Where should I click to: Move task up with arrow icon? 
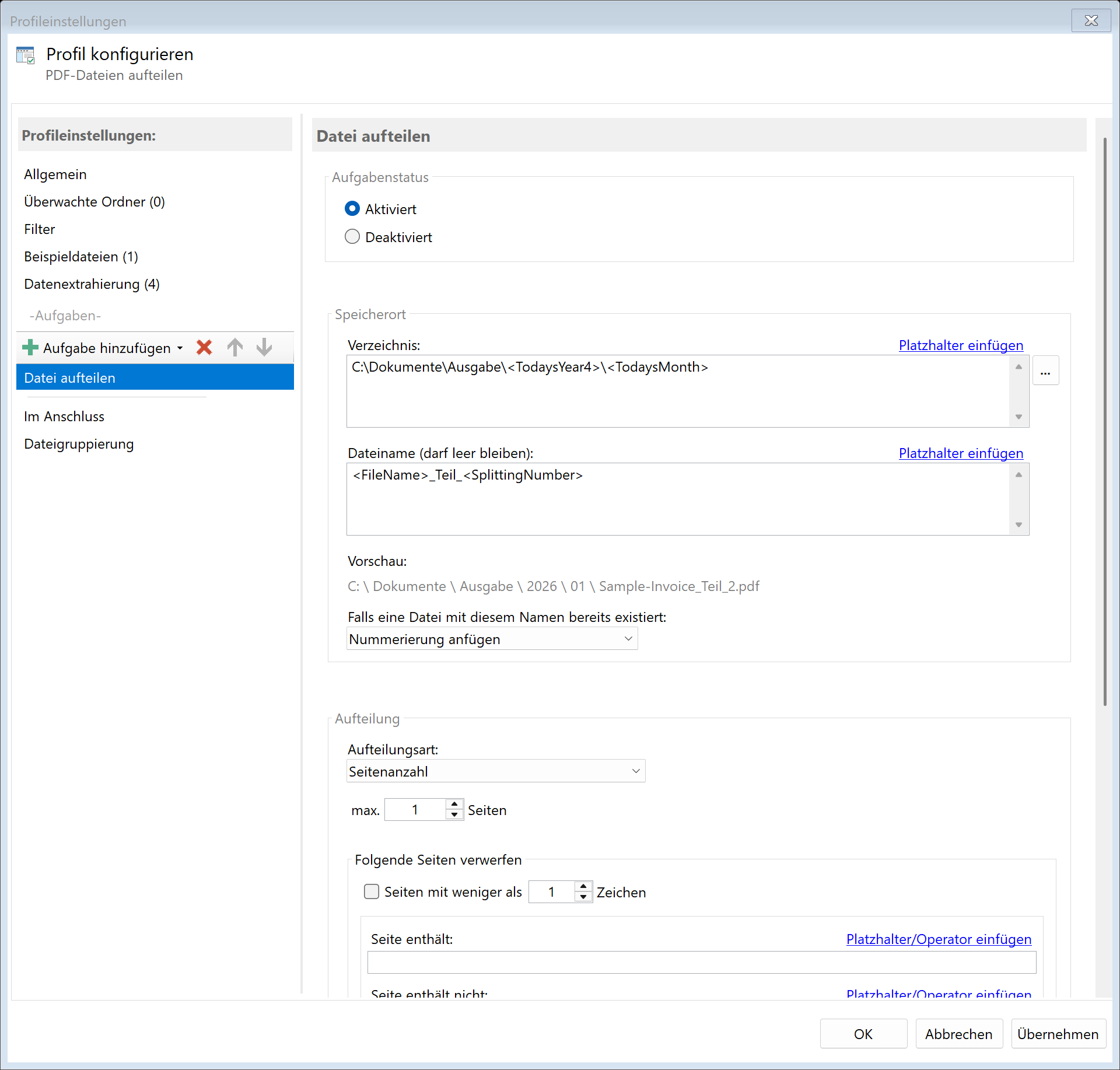pos(235,348)
